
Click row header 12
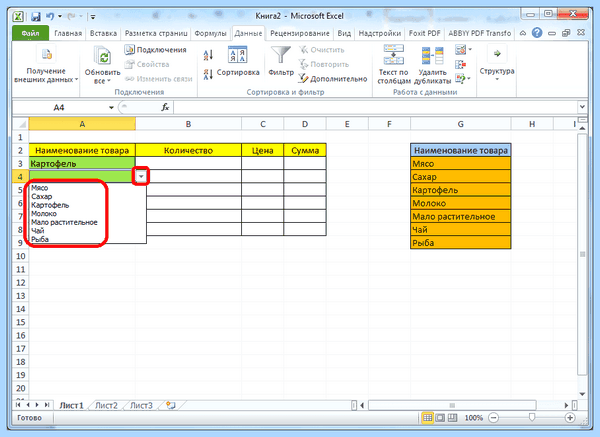(x=21, y=282)
